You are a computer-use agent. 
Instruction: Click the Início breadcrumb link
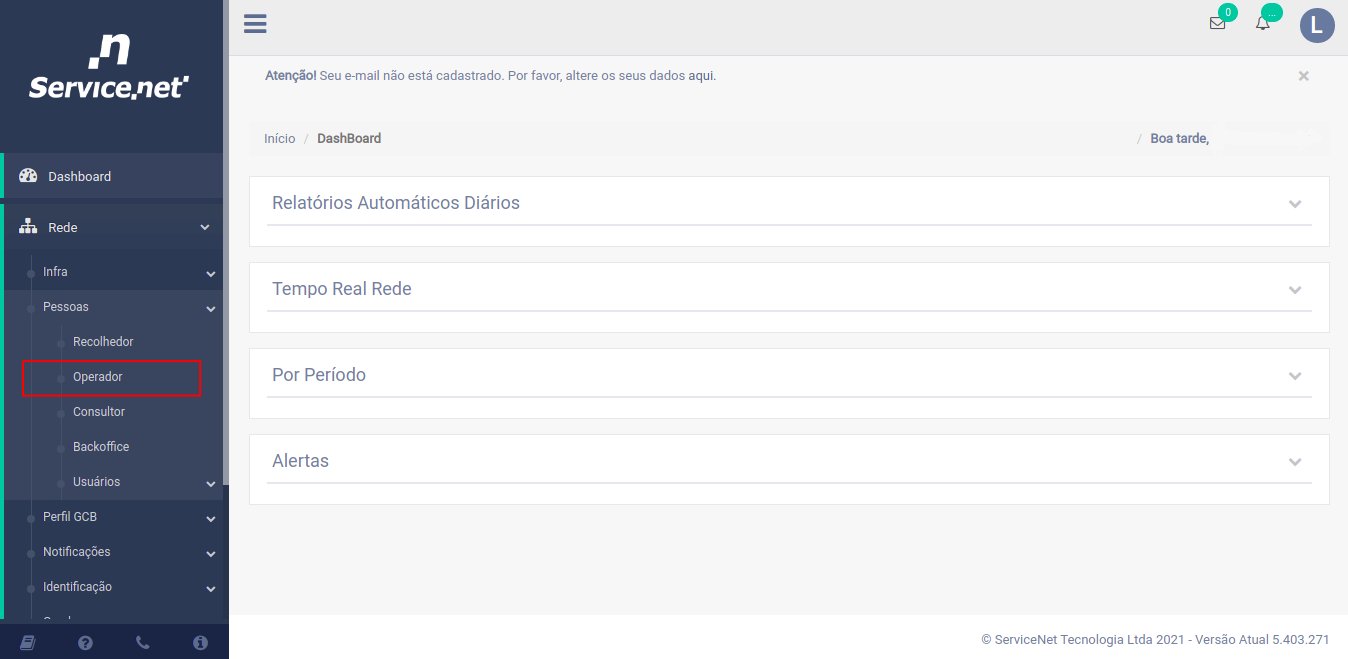(x=279, y=138)
